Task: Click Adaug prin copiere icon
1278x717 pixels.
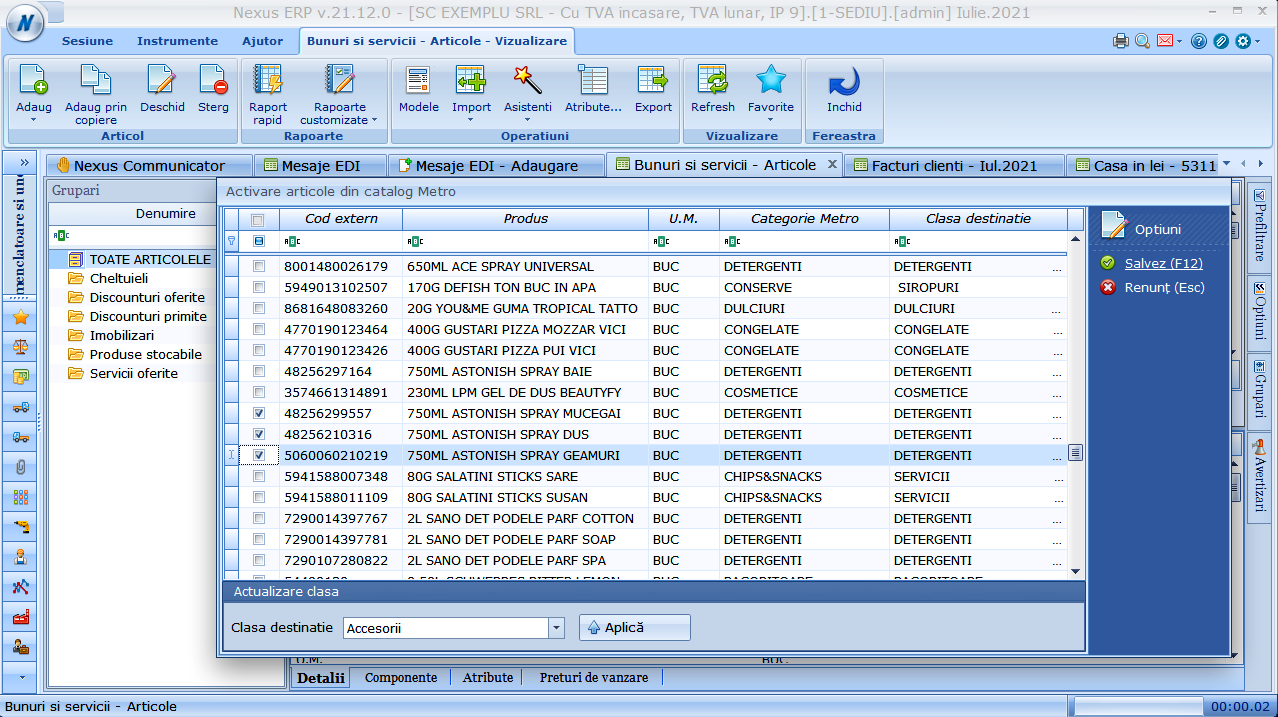Action: [95, 80]
